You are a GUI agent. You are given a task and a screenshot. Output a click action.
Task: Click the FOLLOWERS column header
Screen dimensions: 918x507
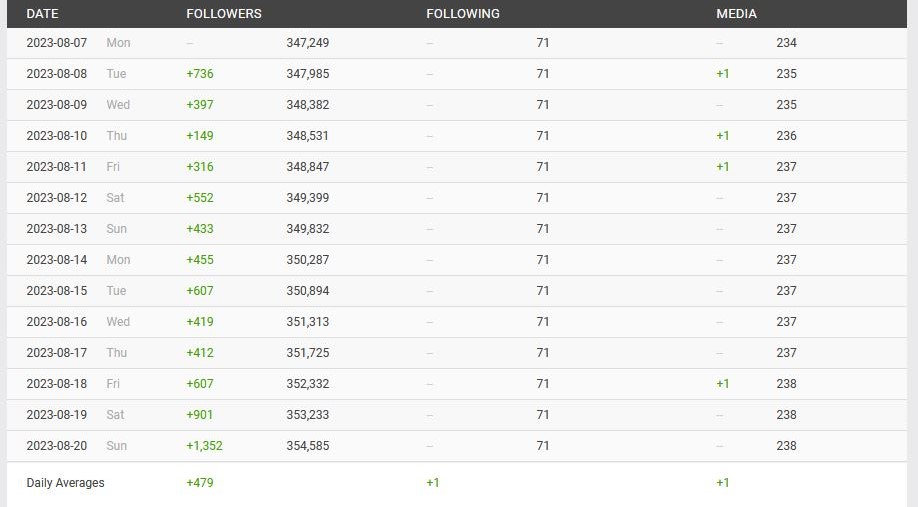pyautogui.click(x=224, y=13)
